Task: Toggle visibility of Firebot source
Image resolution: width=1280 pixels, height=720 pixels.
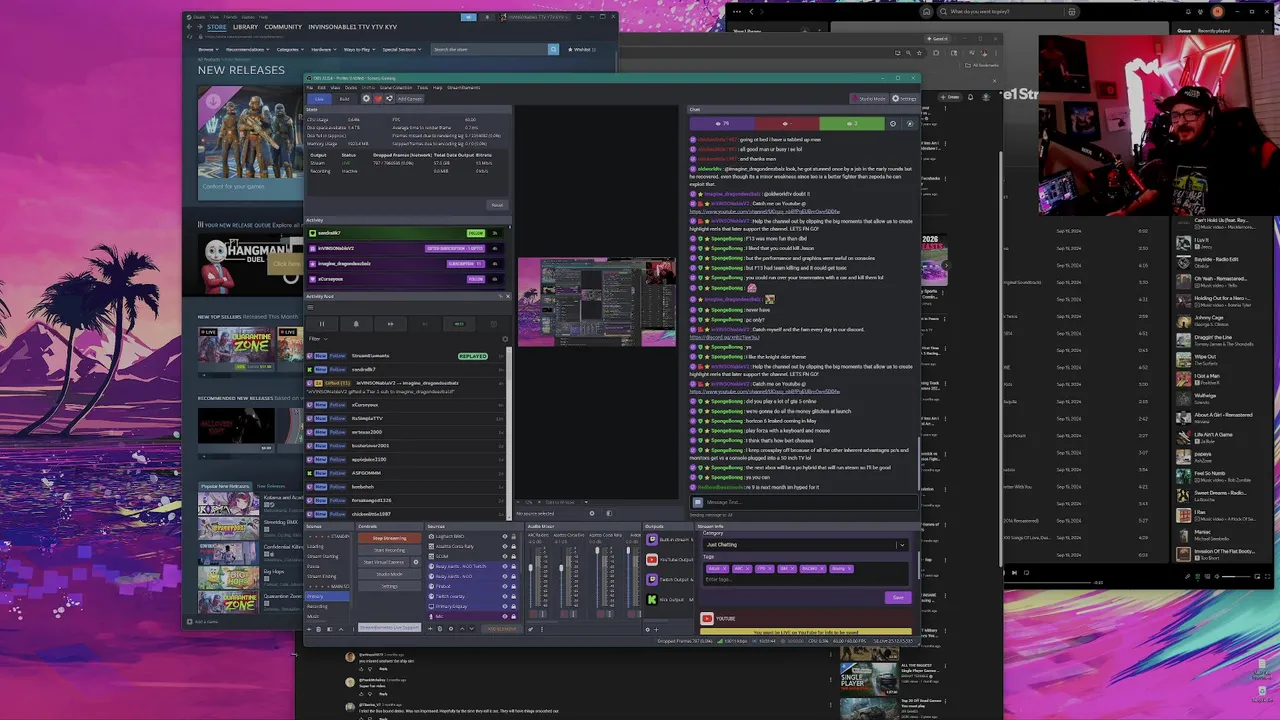Action: [x=505, y=586]
